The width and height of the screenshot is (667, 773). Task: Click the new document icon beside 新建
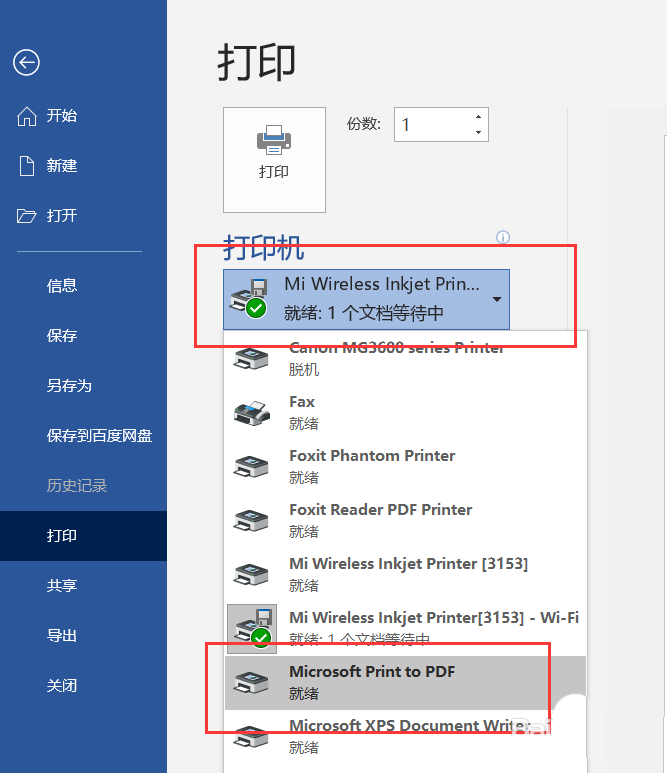pyautogui.click(x=27, y=166)
